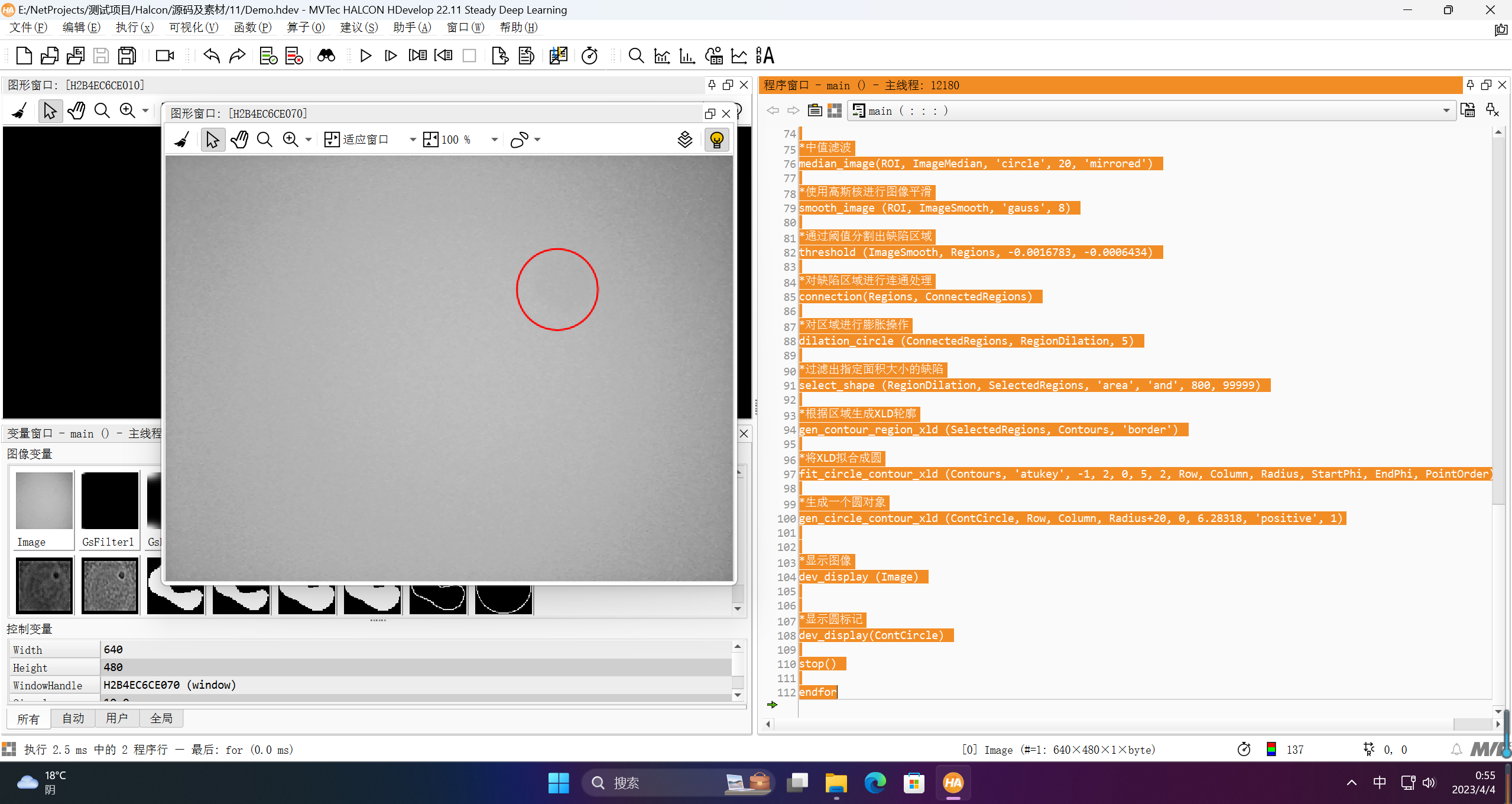
Task: Click the binoculars find icon
Action: [326, 56]
